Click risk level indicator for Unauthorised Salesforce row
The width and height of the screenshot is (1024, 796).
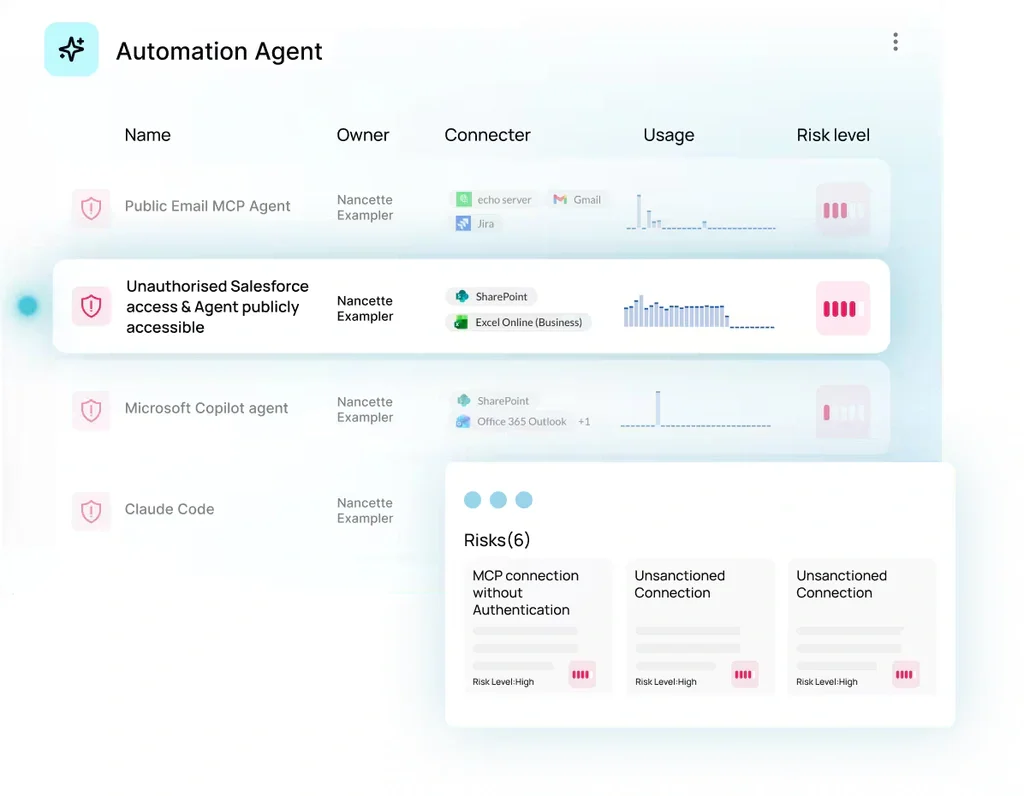click(842, 308)
